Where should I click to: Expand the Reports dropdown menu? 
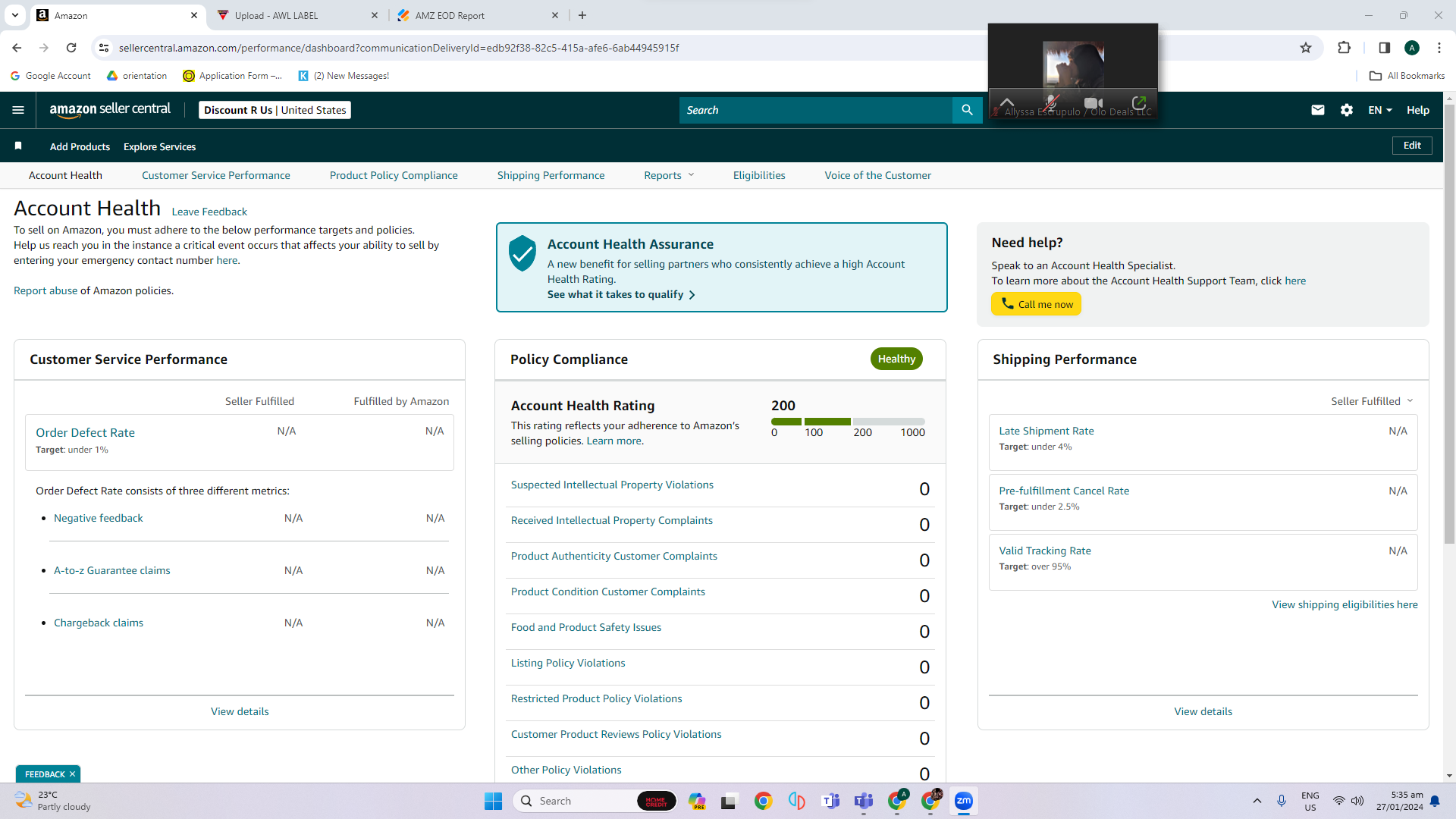[669, 175]
